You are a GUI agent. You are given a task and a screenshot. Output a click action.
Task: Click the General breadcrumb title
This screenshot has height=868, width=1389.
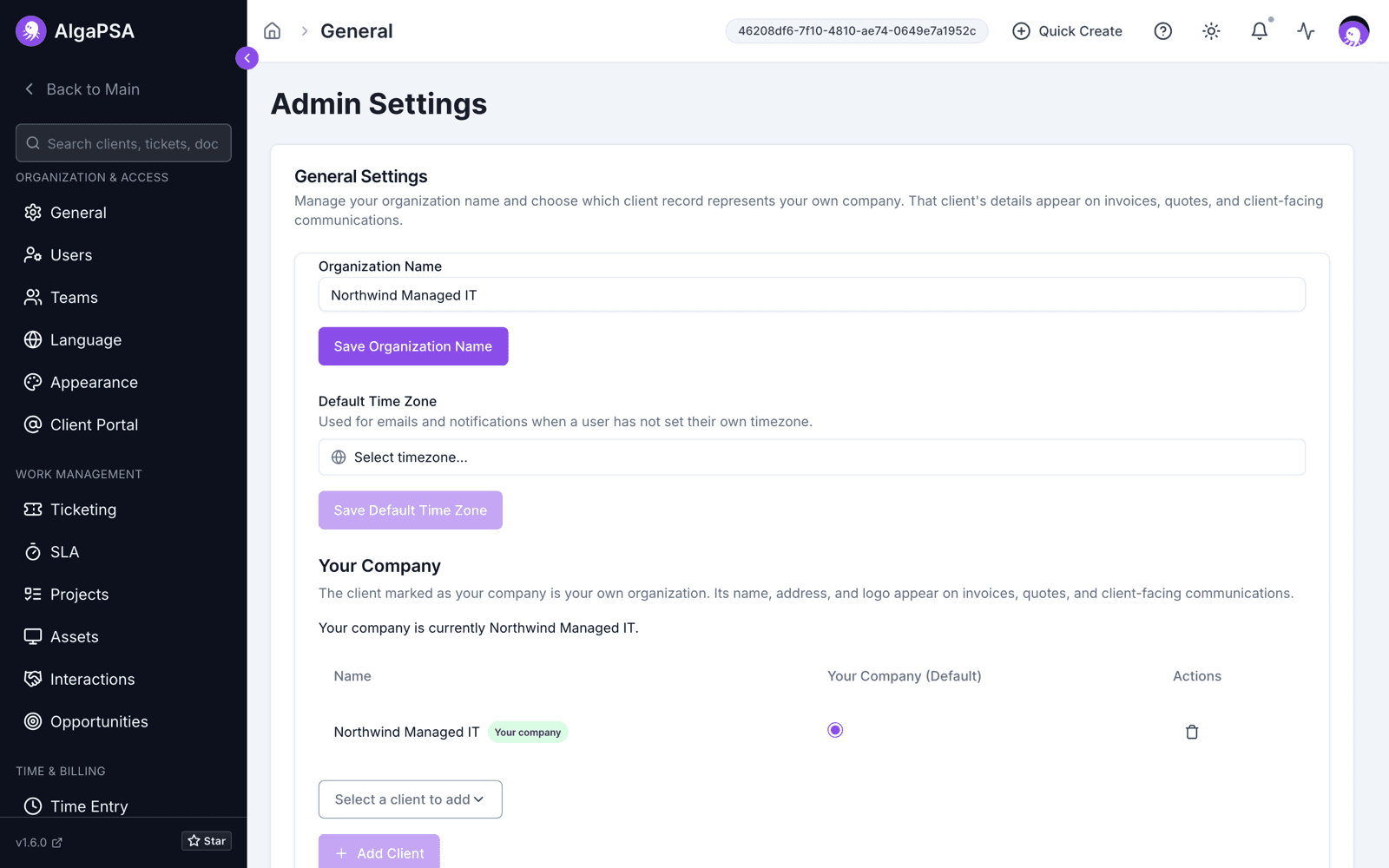pos(357,31)
